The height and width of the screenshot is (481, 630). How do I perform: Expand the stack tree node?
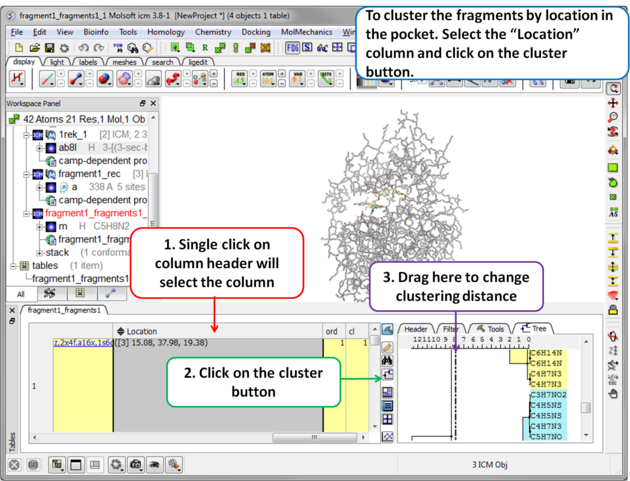(39, 253)
